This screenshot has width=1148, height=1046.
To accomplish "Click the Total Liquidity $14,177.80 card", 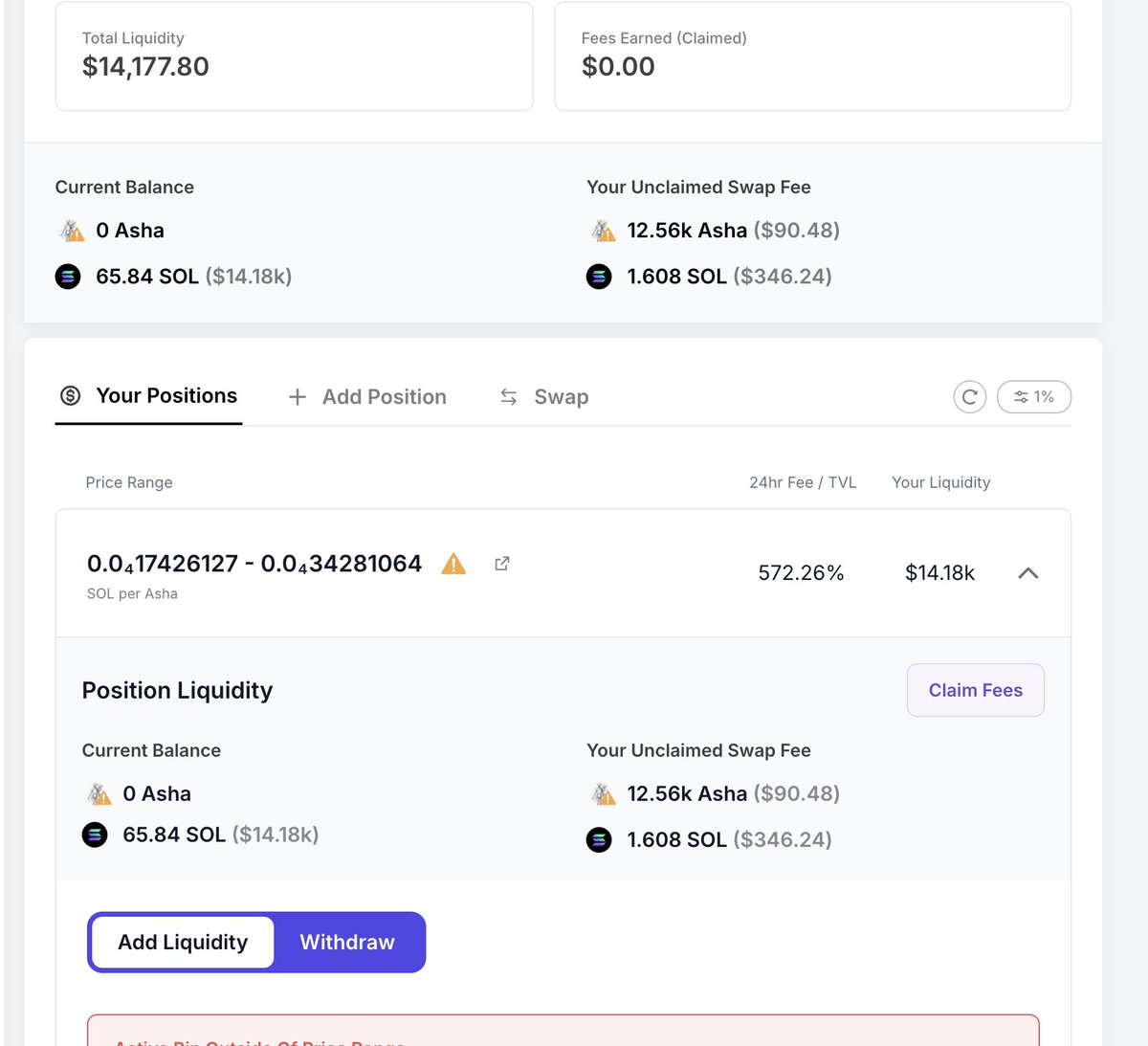I will click(x=295, y=56).
